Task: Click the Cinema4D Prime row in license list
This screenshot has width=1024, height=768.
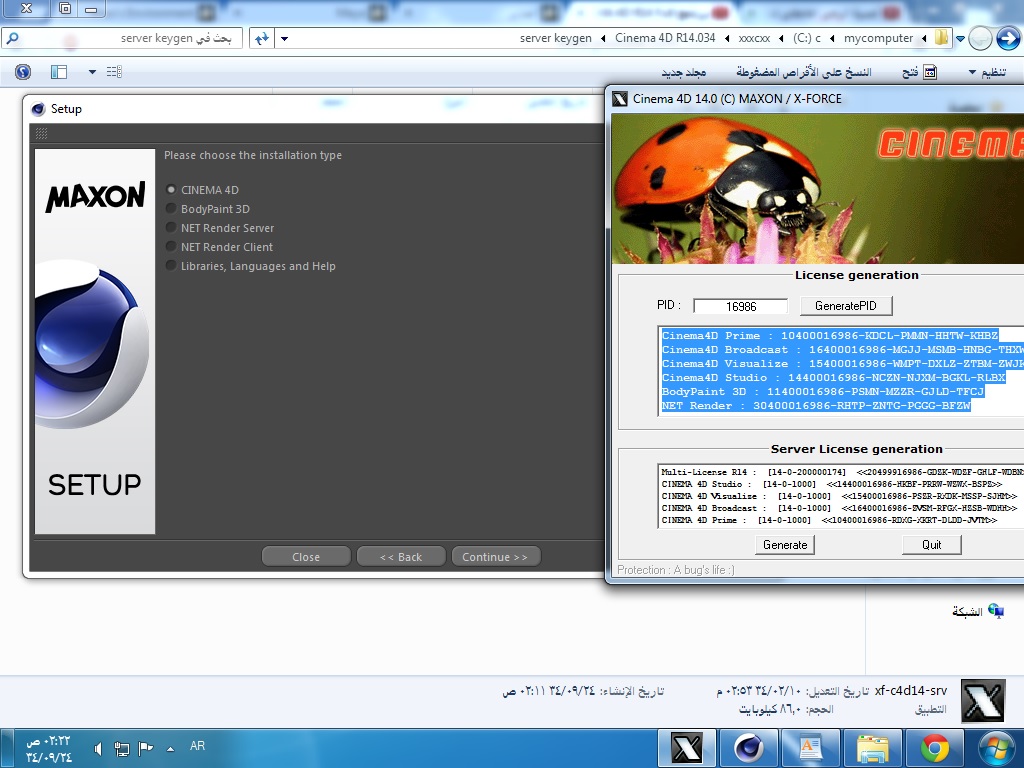Action: (829, 336)
